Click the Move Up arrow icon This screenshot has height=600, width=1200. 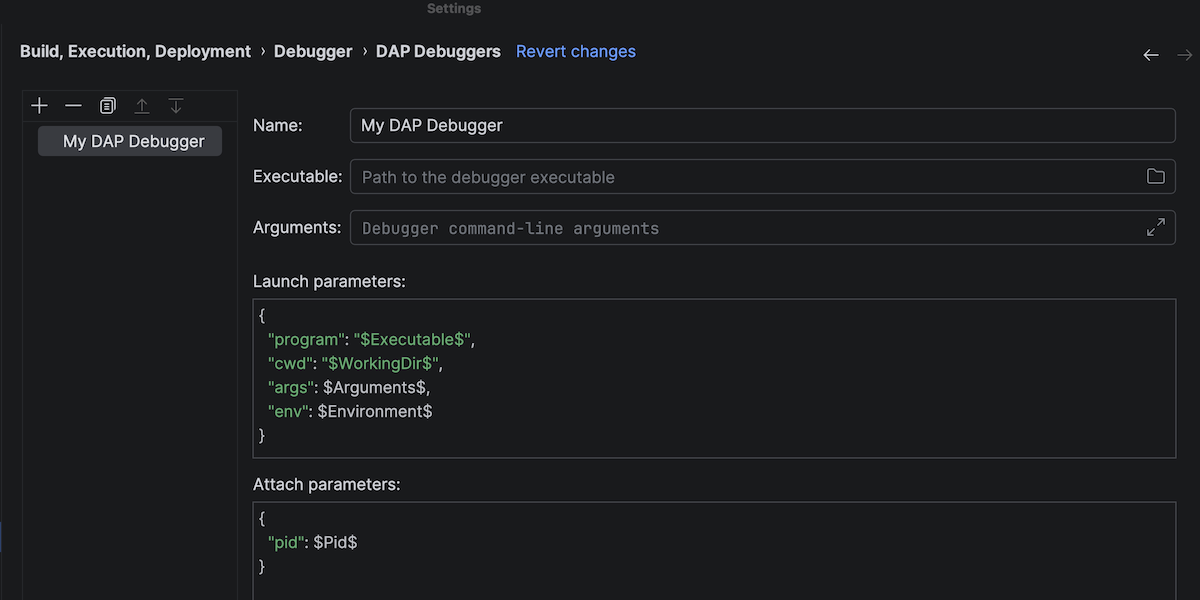click(142, 106)
